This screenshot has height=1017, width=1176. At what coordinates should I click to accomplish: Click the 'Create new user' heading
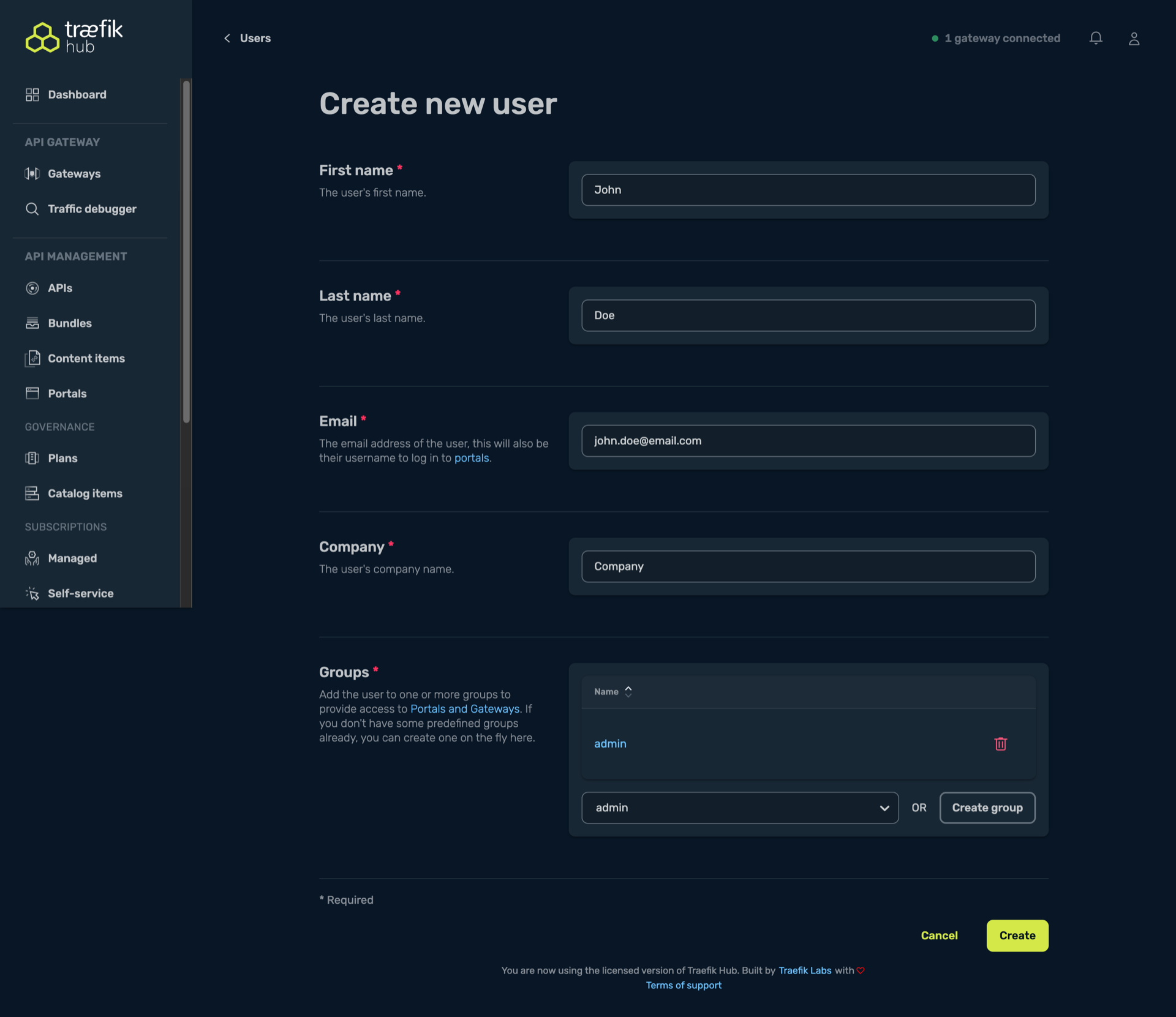click(x=438, y=103)
